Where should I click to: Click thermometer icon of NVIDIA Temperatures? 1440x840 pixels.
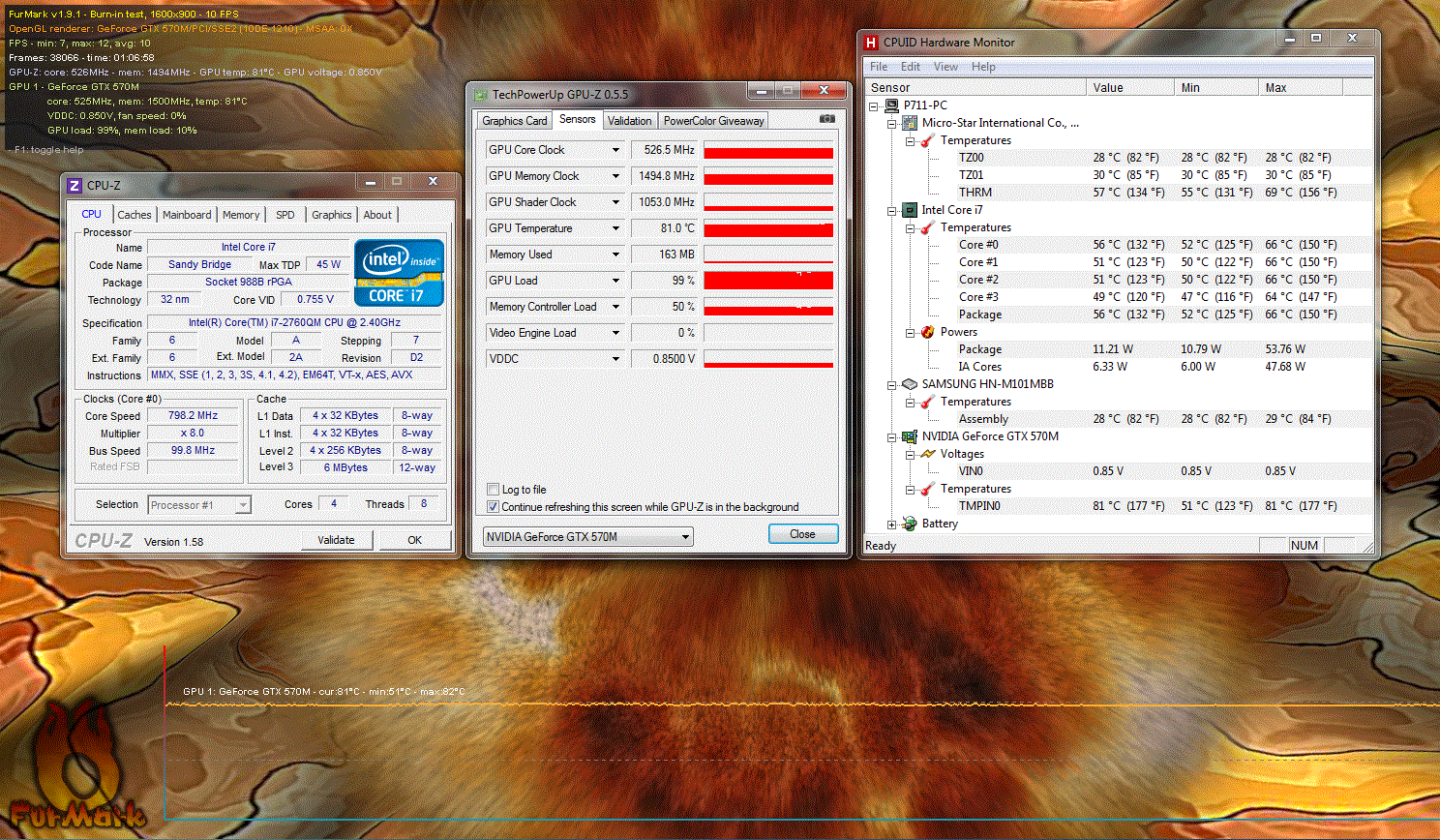tap(928, 489)
